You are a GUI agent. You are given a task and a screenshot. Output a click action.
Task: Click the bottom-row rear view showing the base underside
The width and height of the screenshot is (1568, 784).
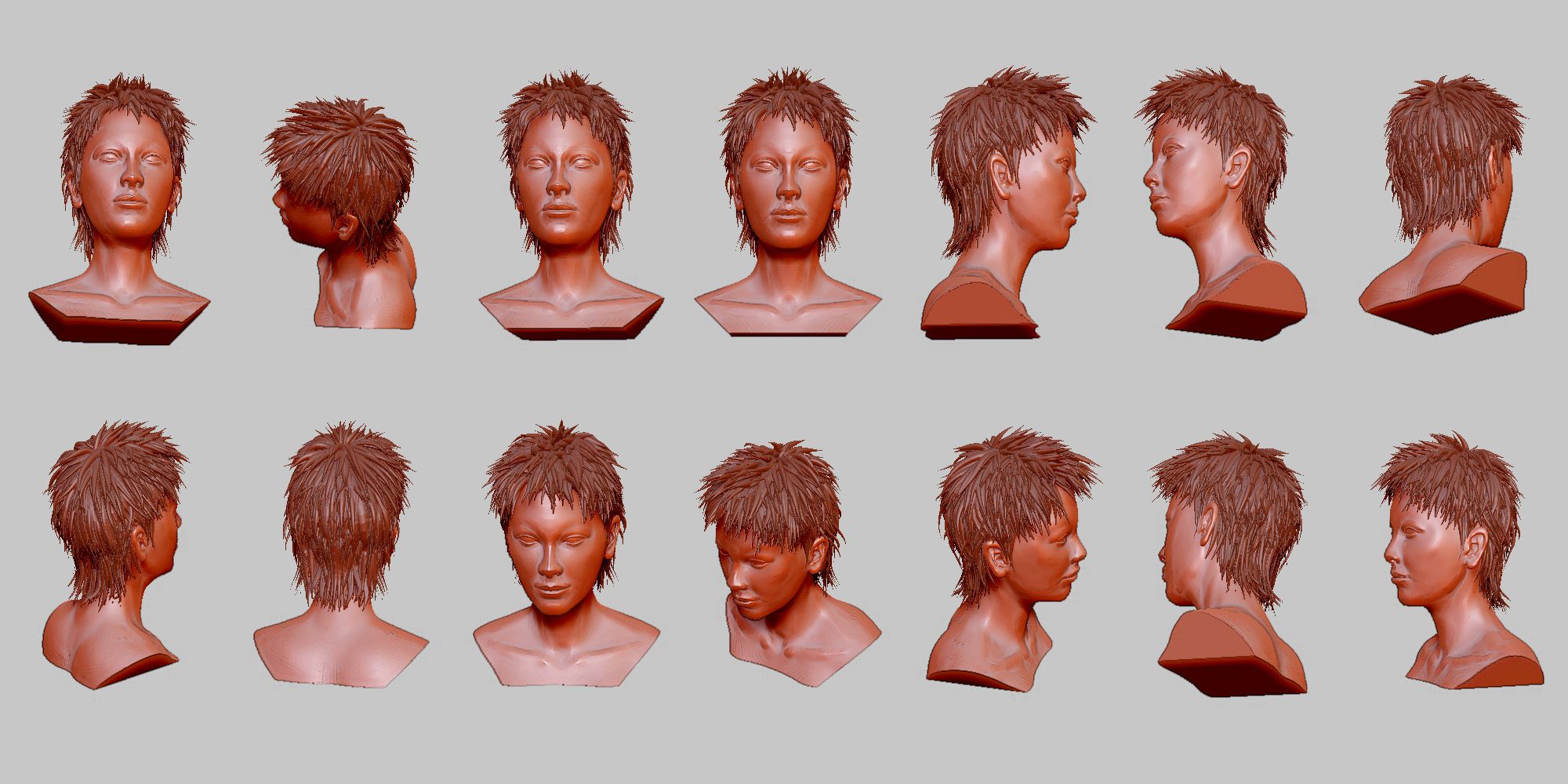(x=1228, y=563)
